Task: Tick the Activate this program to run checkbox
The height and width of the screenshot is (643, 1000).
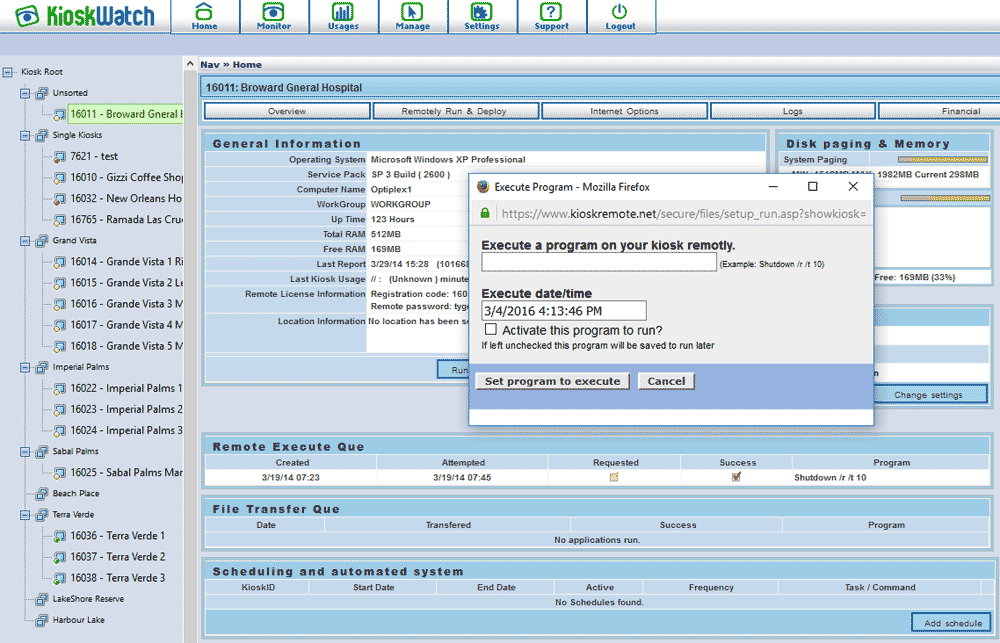Action: [490, 329]
